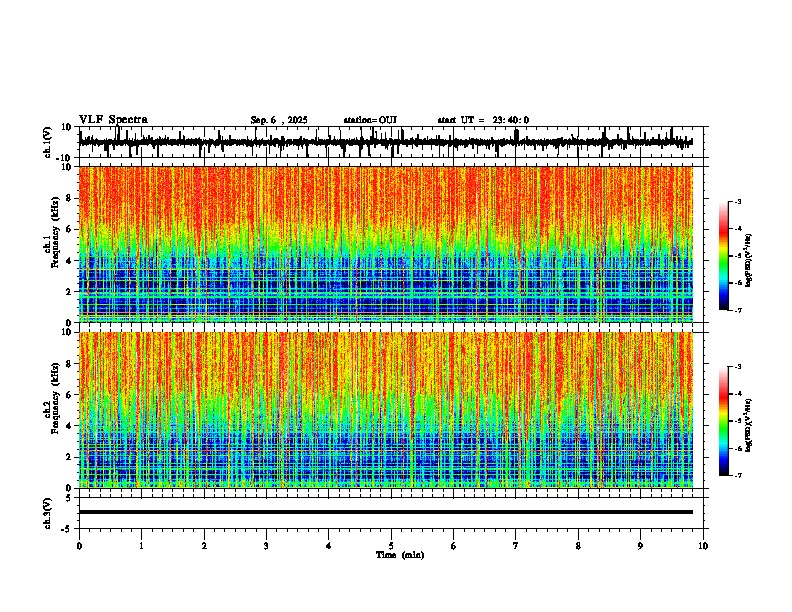Click the "8" kHz tick on ch.2 spectrogram
The image size is (792, 612).
[x=69, y=364]
